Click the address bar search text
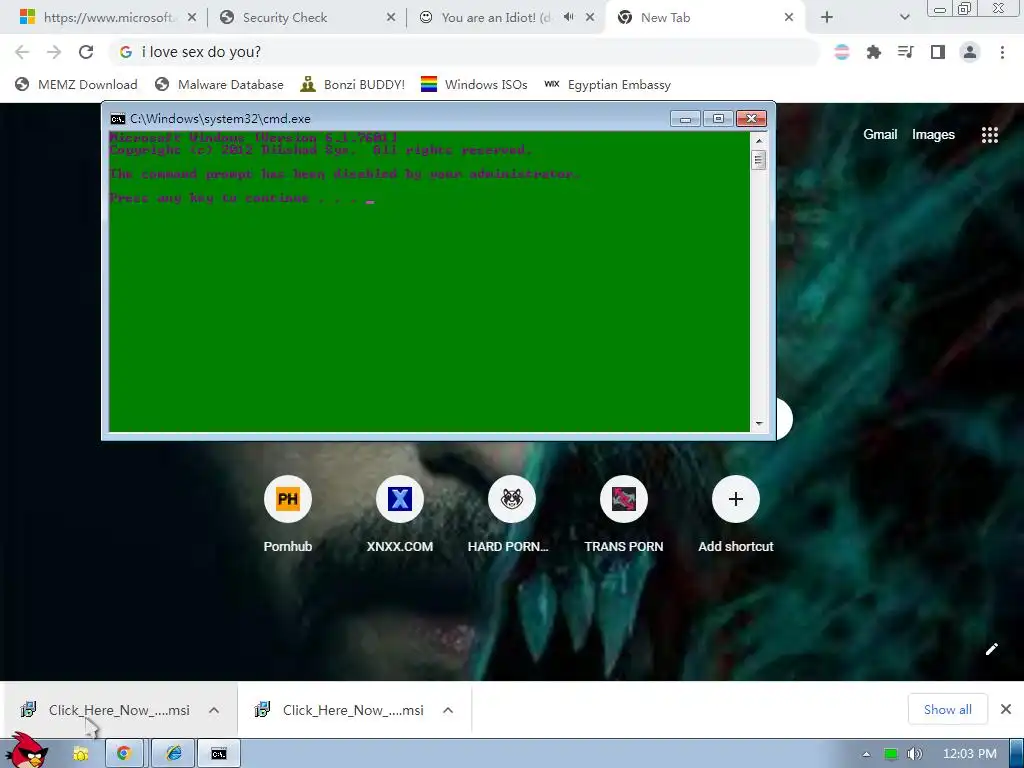1024x768 pixels. coord(201,52)
